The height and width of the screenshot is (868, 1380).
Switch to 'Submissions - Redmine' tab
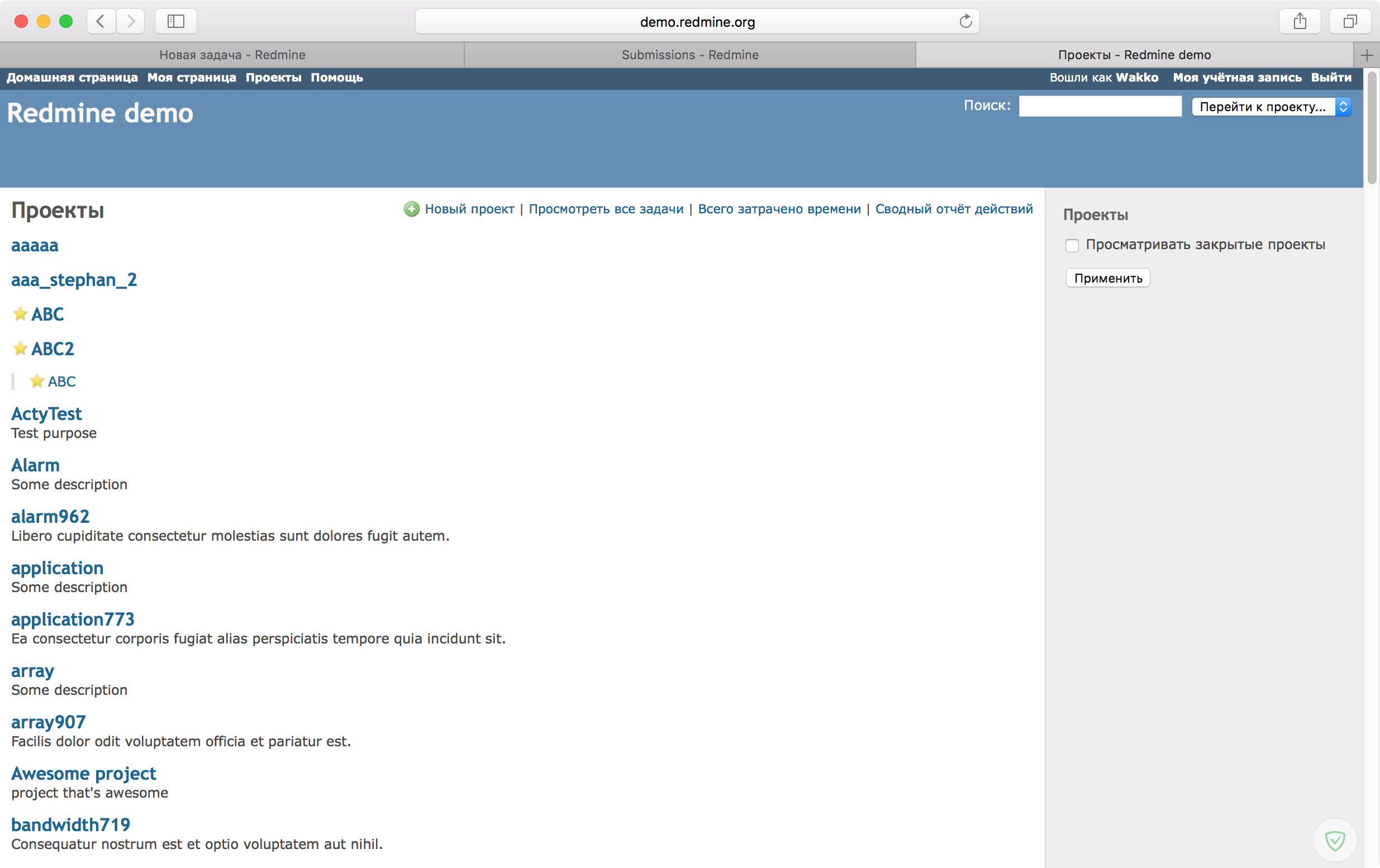[690, 55]
